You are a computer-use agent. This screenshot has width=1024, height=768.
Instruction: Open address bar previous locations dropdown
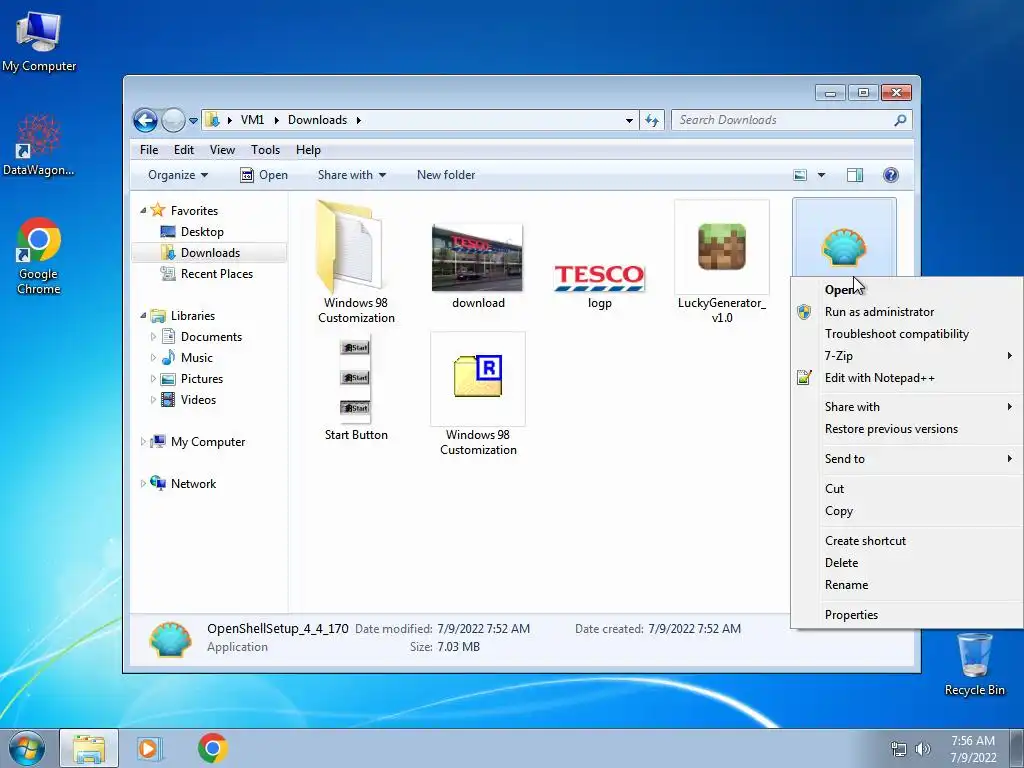click(x=629, y=120)
